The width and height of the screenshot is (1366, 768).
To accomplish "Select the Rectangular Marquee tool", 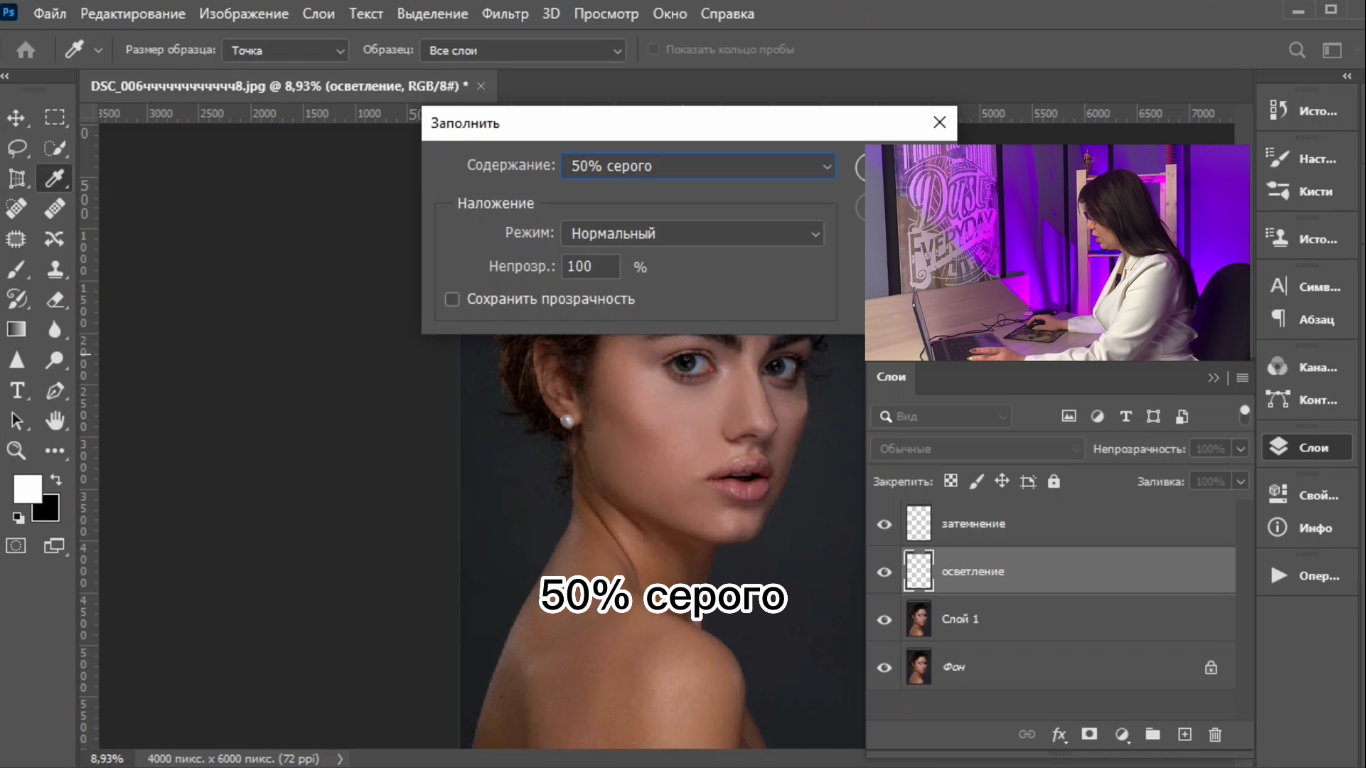I will 55,118.
